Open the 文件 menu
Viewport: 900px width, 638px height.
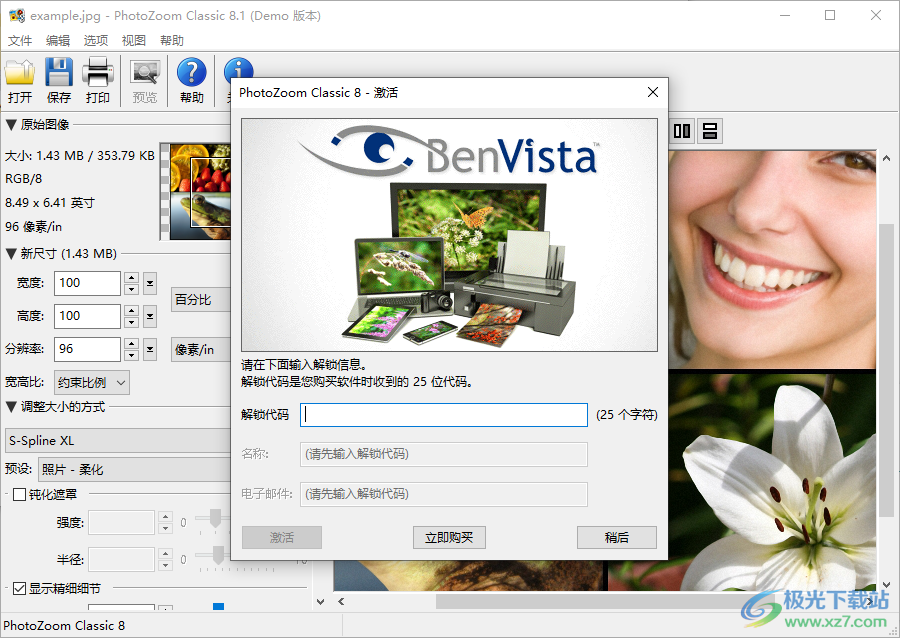tap(20, 41)
